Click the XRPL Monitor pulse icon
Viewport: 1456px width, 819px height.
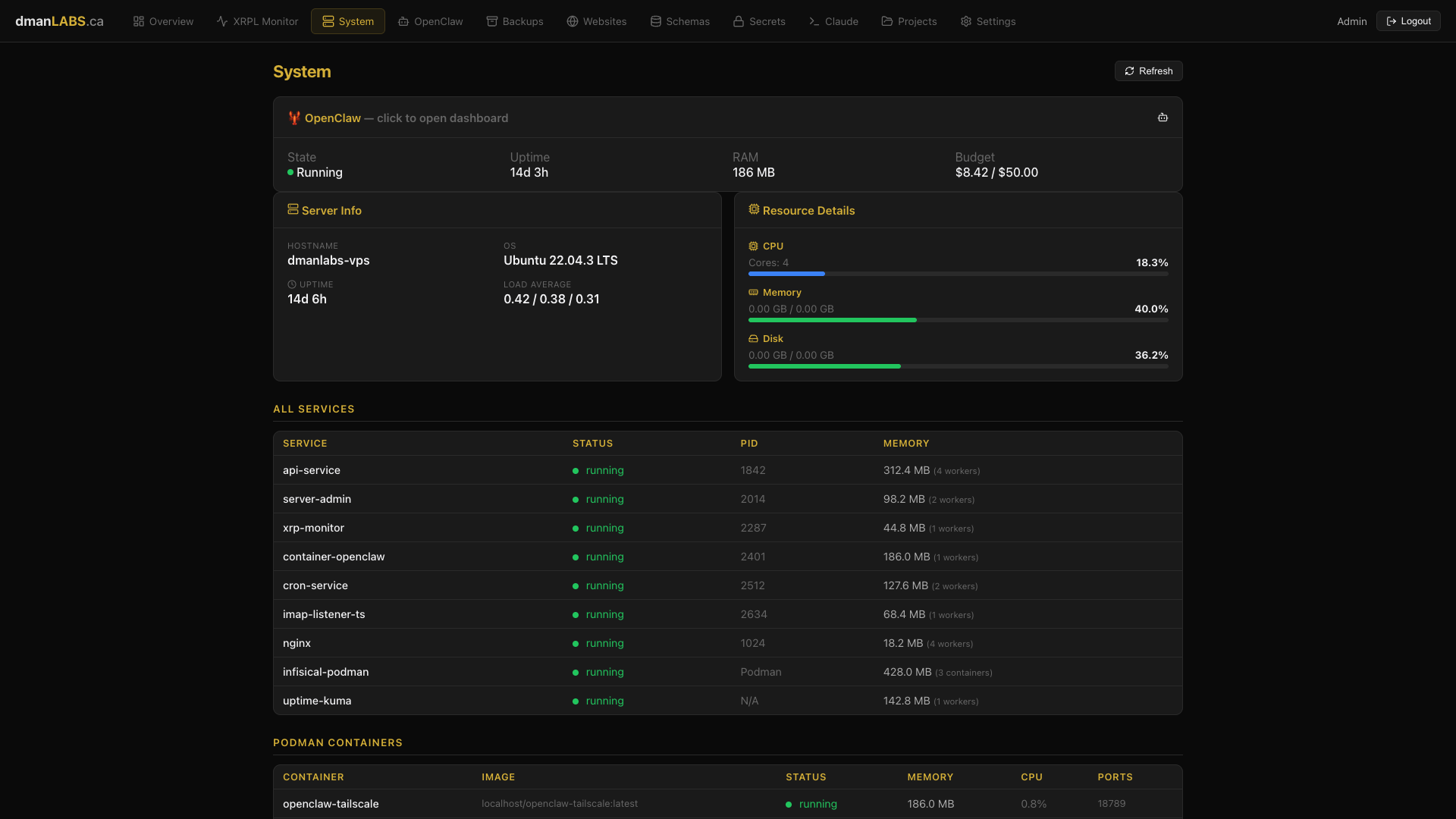(x=222, y=21)
